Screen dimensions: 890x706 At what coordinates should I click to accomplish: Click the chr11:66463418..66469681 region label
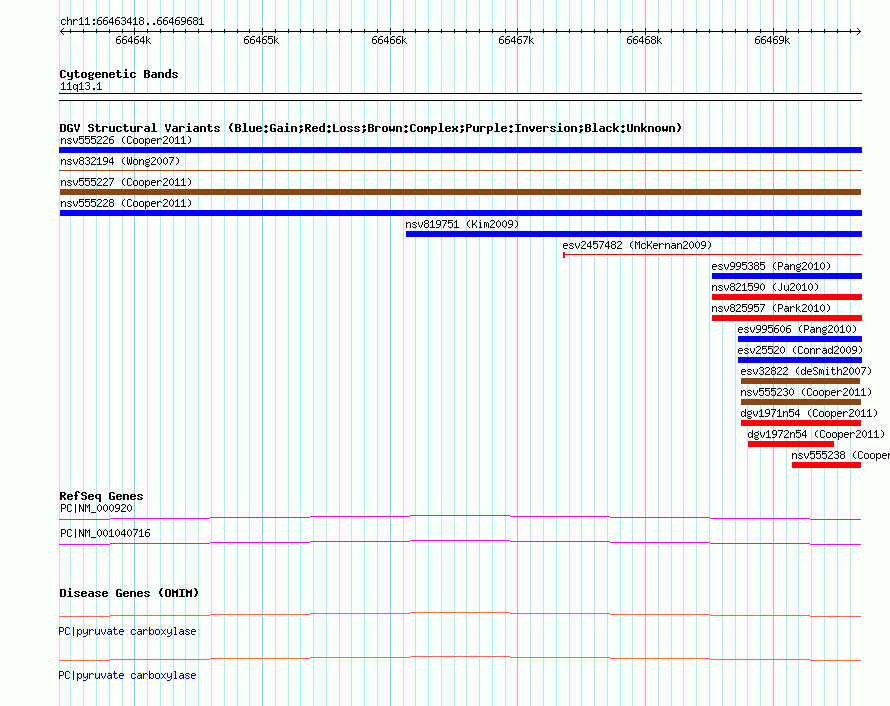[x=132, y=21]
